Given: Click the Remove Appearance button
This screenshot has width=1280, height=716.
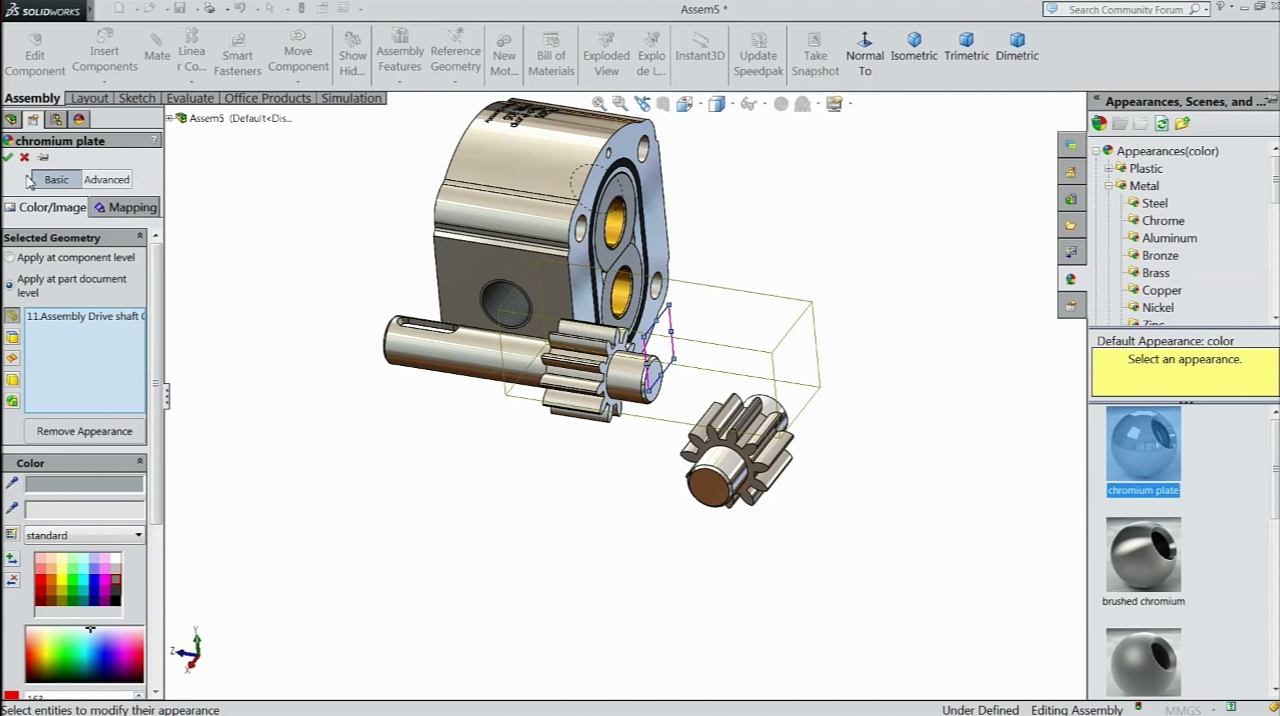Looking at the screenshot, I should [x=84, y=431].
